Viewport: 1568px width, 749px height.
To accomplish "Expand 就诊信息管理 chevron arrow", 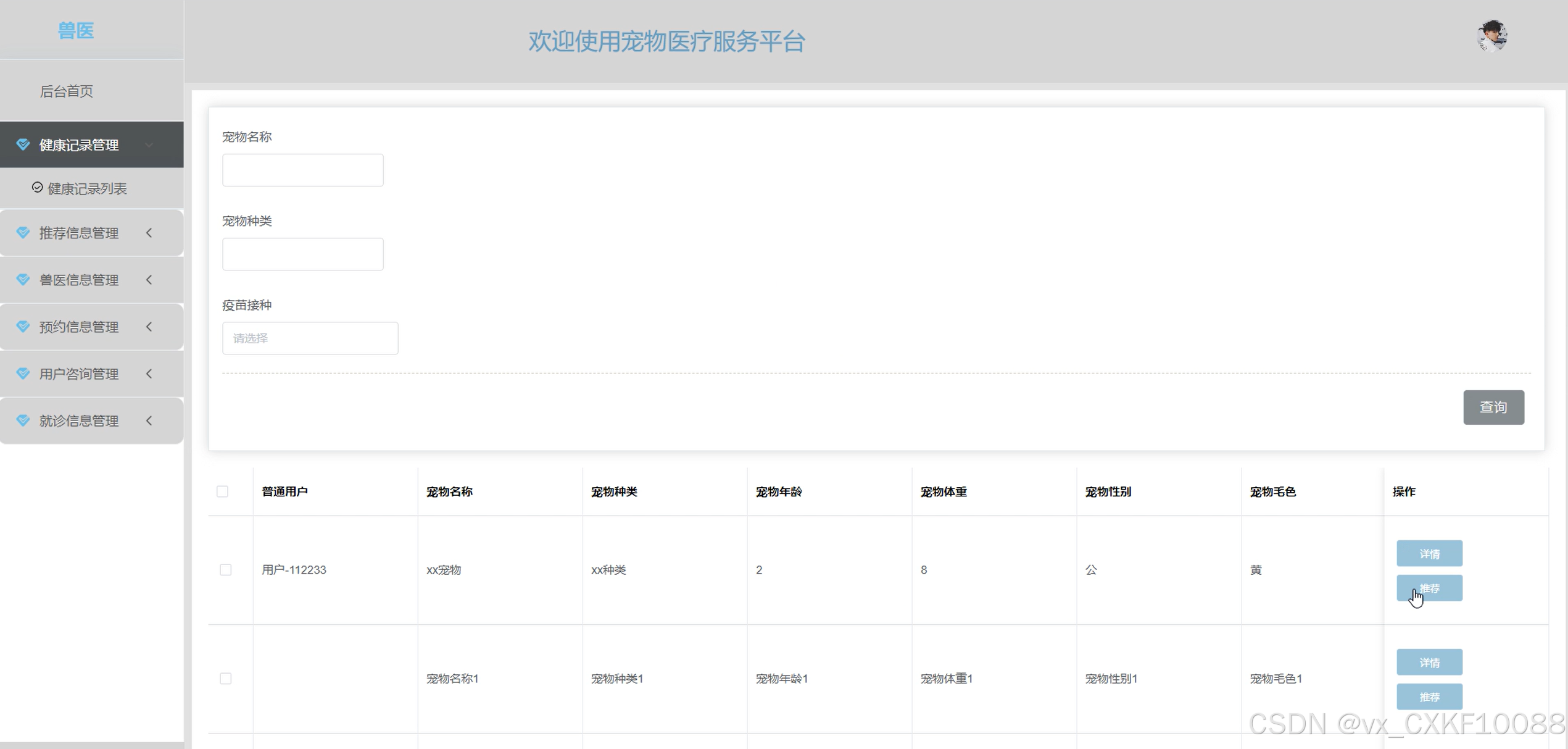I will coord(149,421).
